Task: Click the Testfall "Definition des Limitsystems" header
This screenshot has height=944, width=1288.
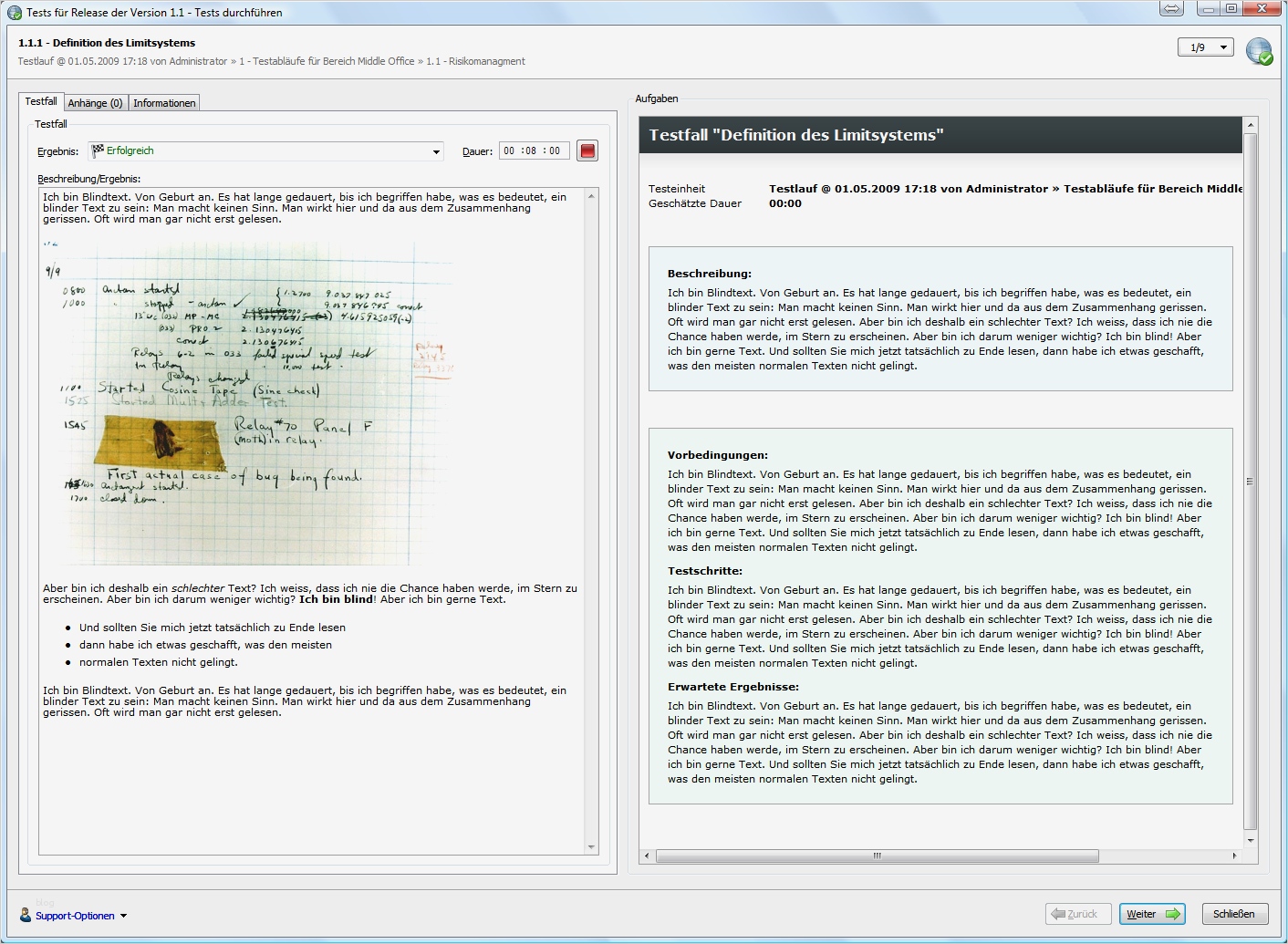Action: tap(796, 135)
